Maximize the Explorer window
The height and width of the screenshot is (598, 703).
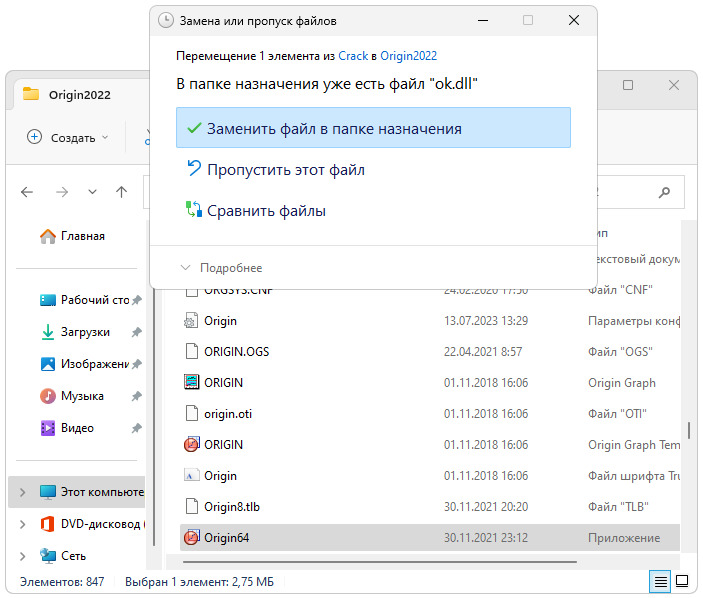pos(628,85)
